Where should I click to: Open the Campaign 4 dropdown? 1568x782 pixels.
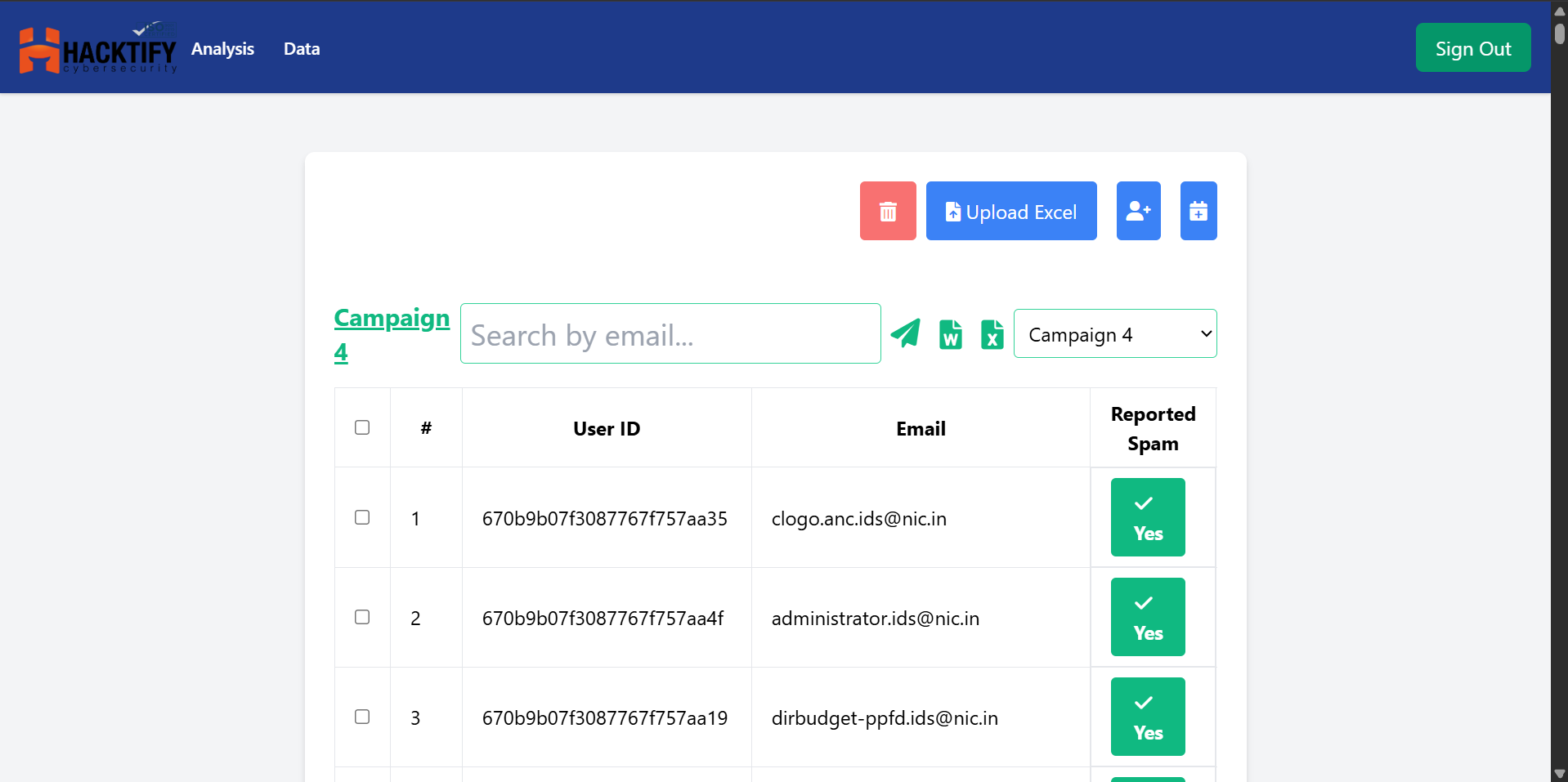tap(1115, 333)
